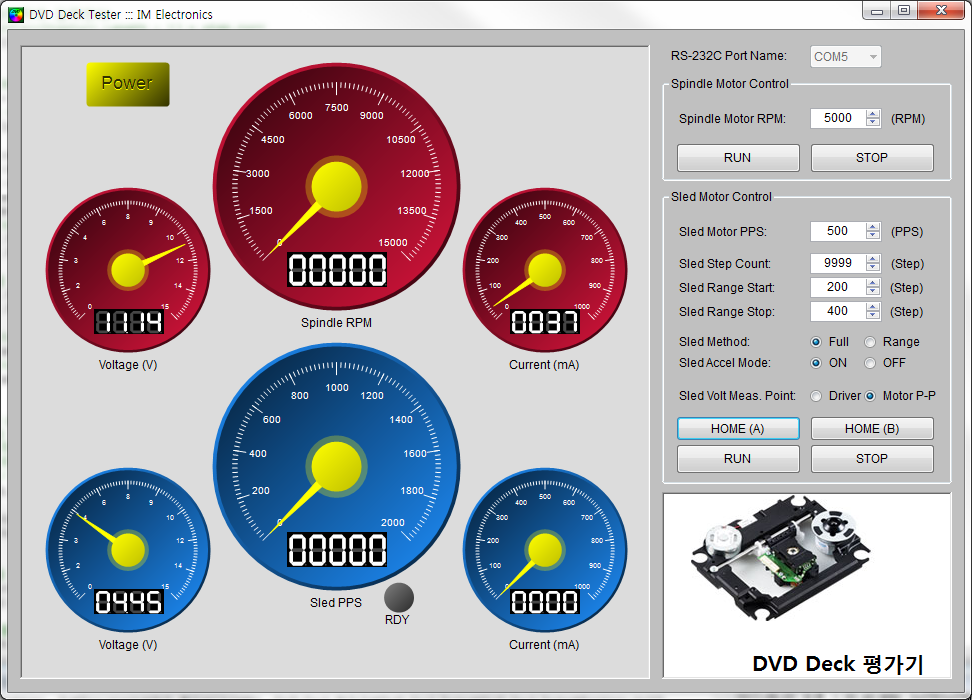Choose Driver as Sled Volt Meas. Point
This screenshot has height=700, width=972.
tap(817, 396)
